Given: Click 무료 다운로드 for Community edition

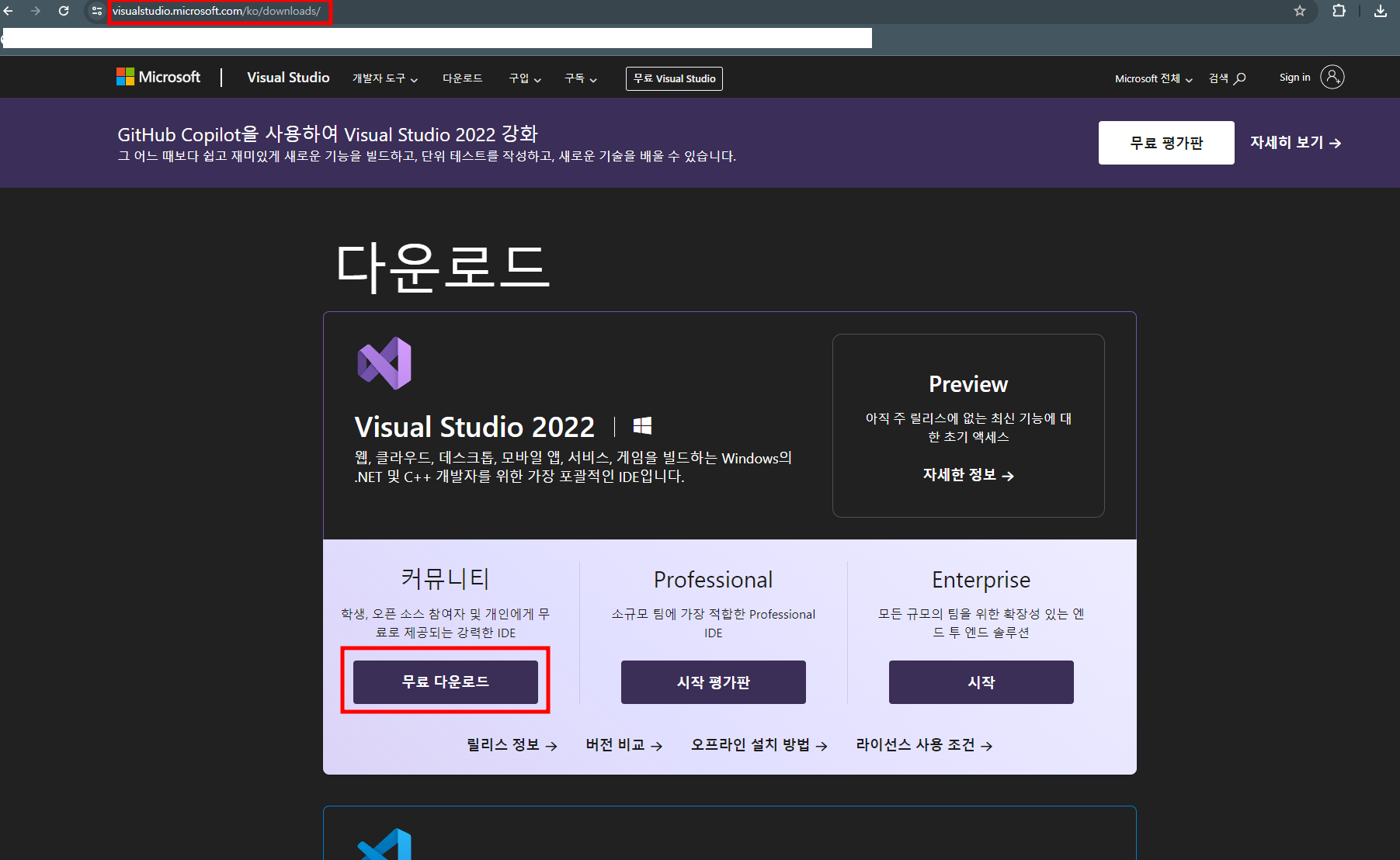Looking at the screenshot, I should (x=446, y=681).
